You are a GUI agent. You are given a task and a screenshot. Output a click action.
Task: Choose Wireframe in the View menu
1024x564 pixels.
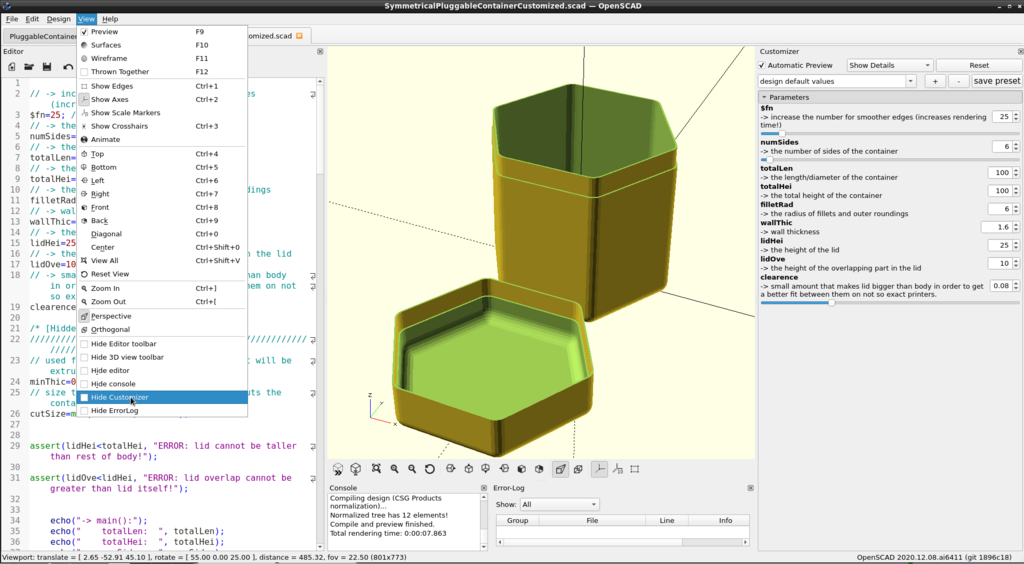(x=162, y=58)
